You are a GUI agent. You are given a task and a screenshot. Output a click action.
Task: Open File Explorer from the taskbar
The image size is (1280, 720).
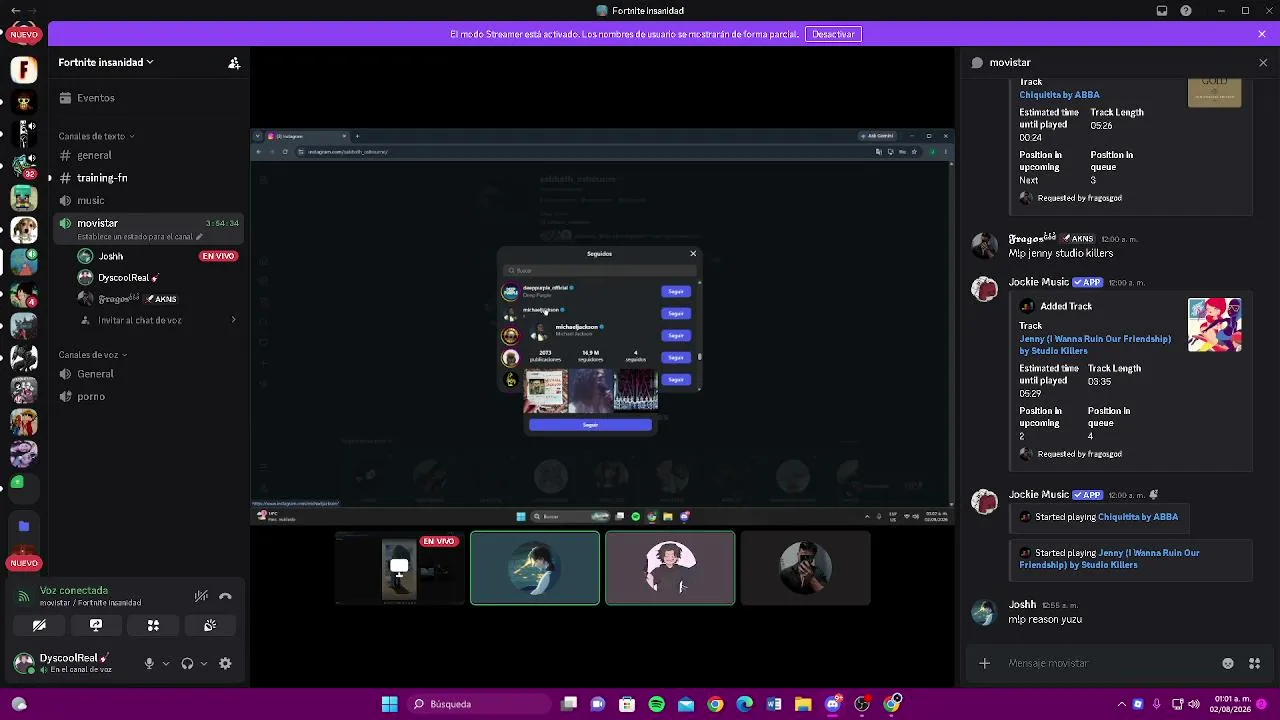point(803,704)
